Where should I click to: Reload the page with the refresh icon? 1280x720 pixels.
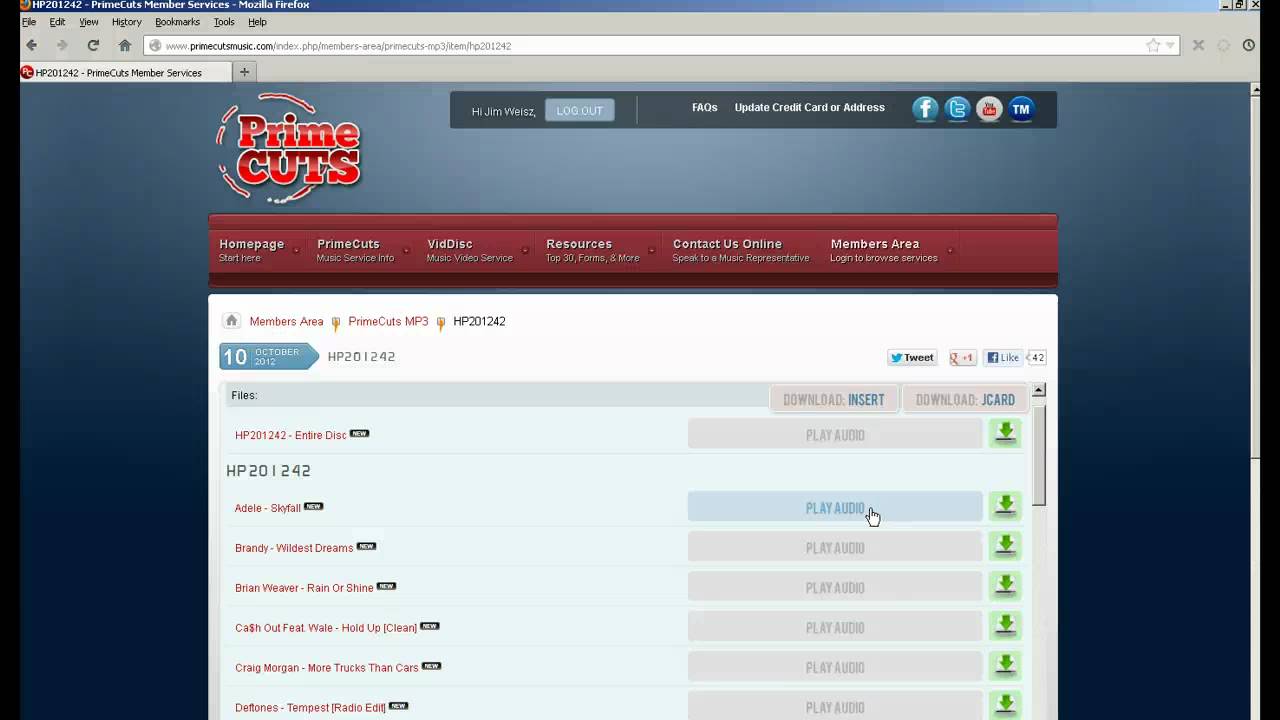coord(93,45)
